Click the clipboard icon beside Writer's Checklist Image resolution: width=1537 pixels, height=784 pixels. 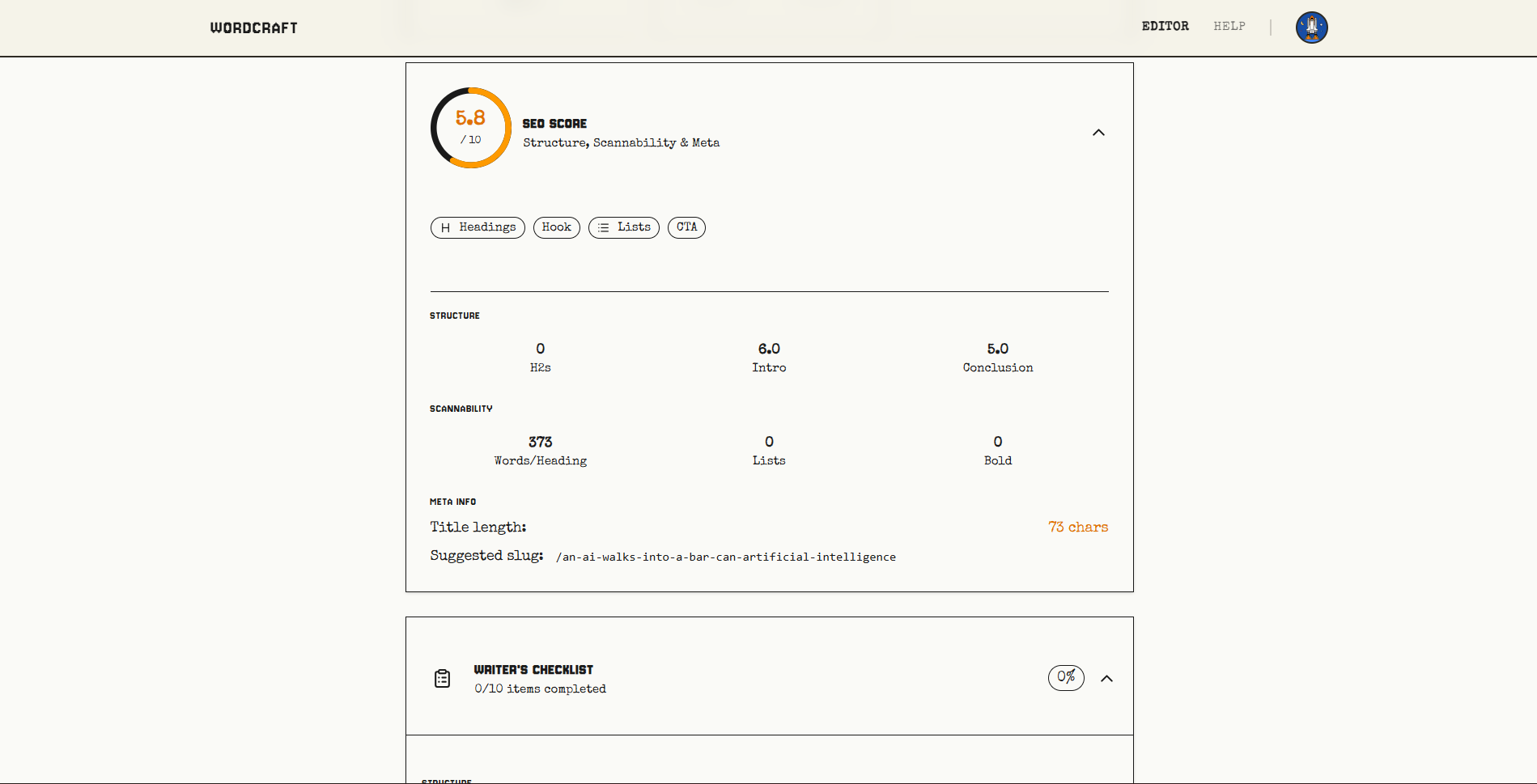[x=442, y=678]
